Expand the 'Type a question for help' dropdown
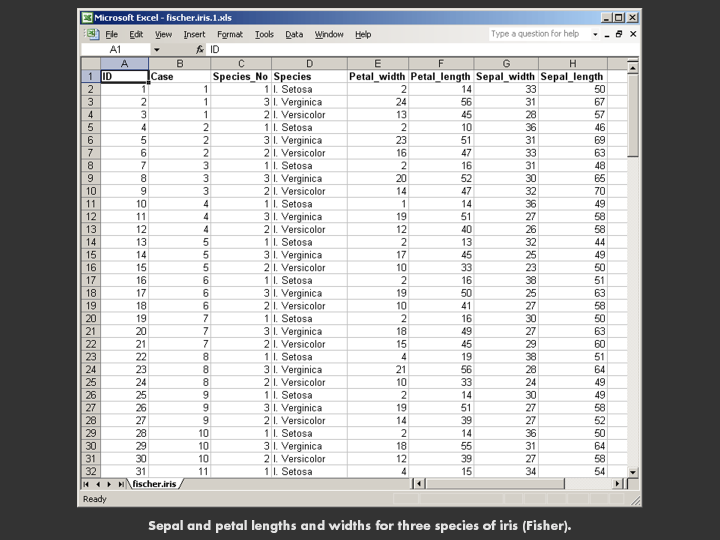Image resolution: width=720 pixels, height=540 pixels. (596, 34)
